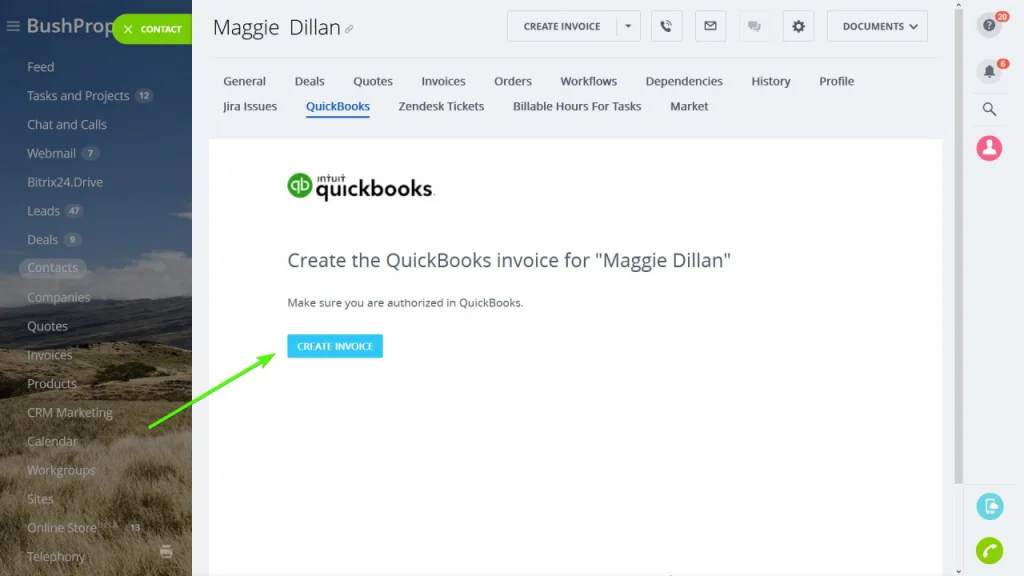This screenshot has height=576, width=1024.
Task: Click the chat bubbles icon in header
Action: (754, 26)
